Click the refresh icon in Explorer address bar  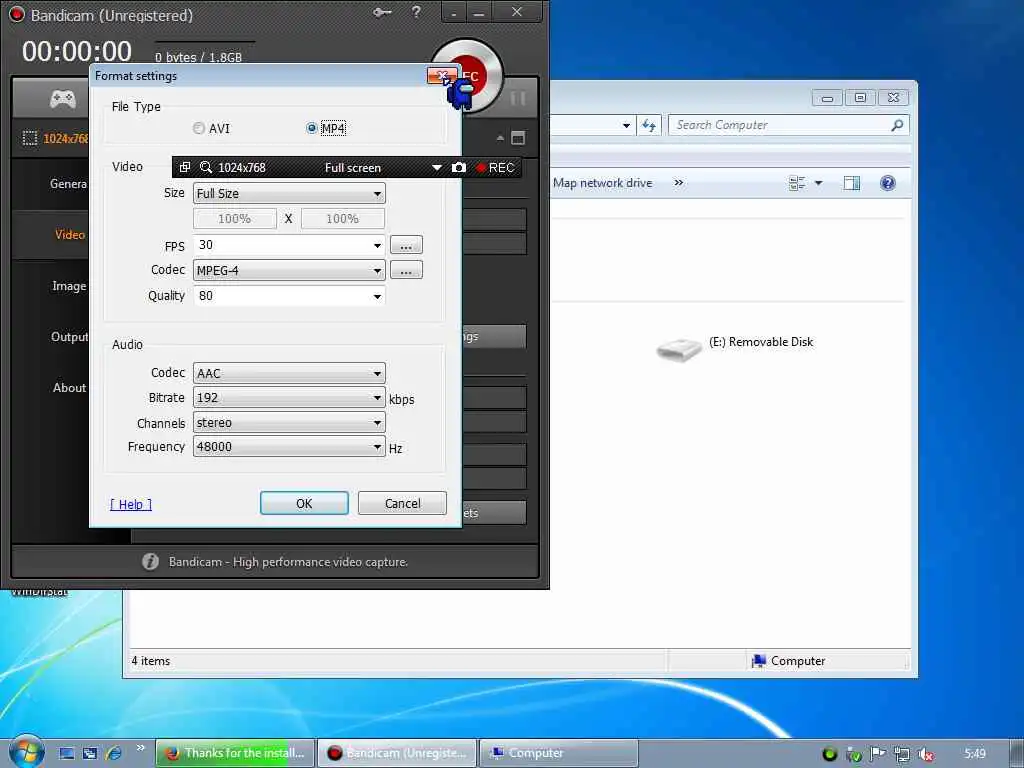pyautogui.click(x=649, y=125)
